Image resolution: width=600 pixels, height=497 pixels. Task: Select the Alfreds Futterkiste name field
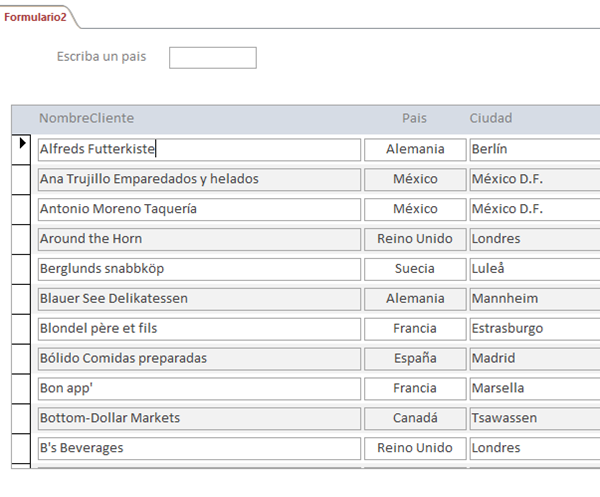click(199, 150)
